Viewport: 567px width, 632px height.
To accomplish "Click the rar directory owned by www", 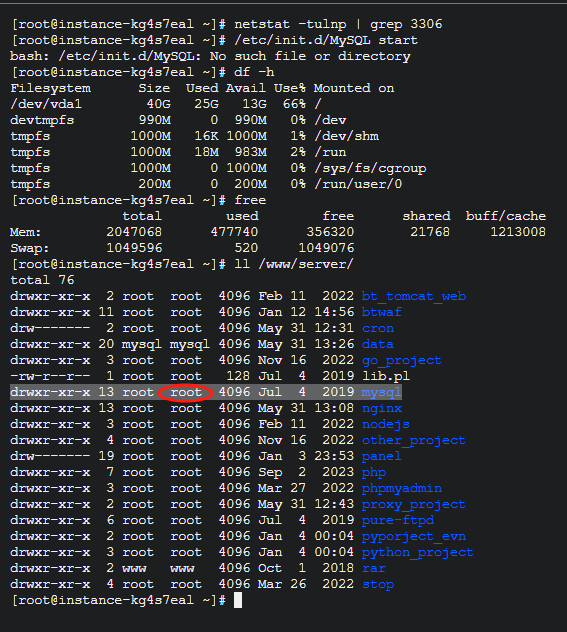I will pos(374,568).
